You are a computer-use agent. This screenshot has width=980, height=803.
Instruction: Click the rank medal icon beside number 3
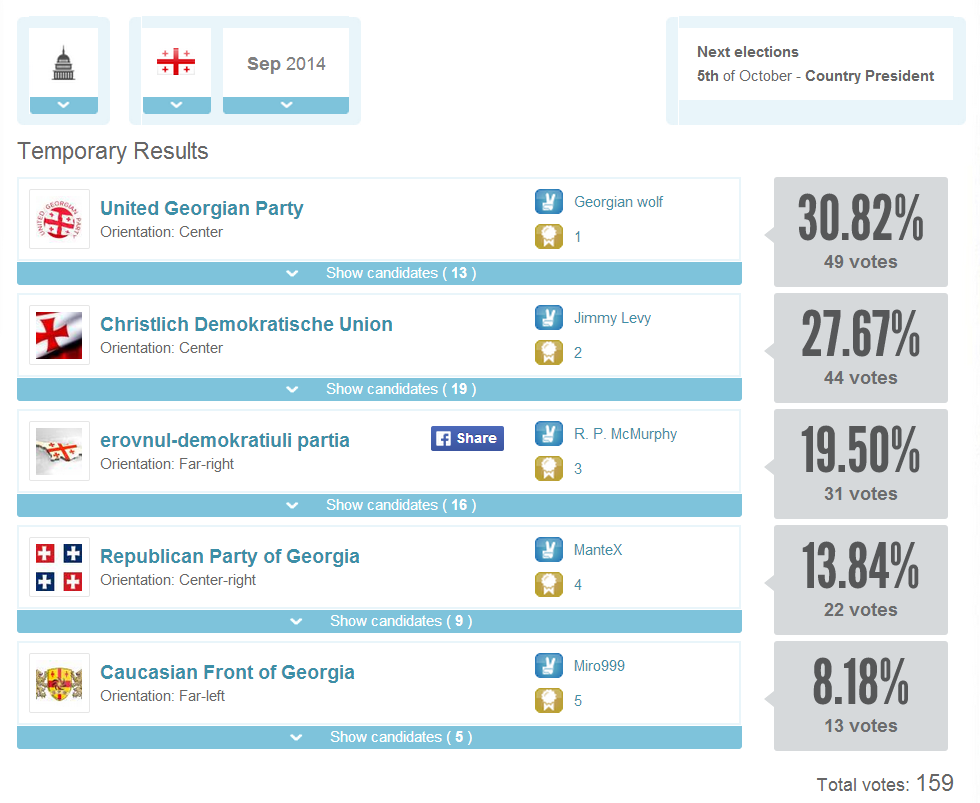click(x=548, y=468)
